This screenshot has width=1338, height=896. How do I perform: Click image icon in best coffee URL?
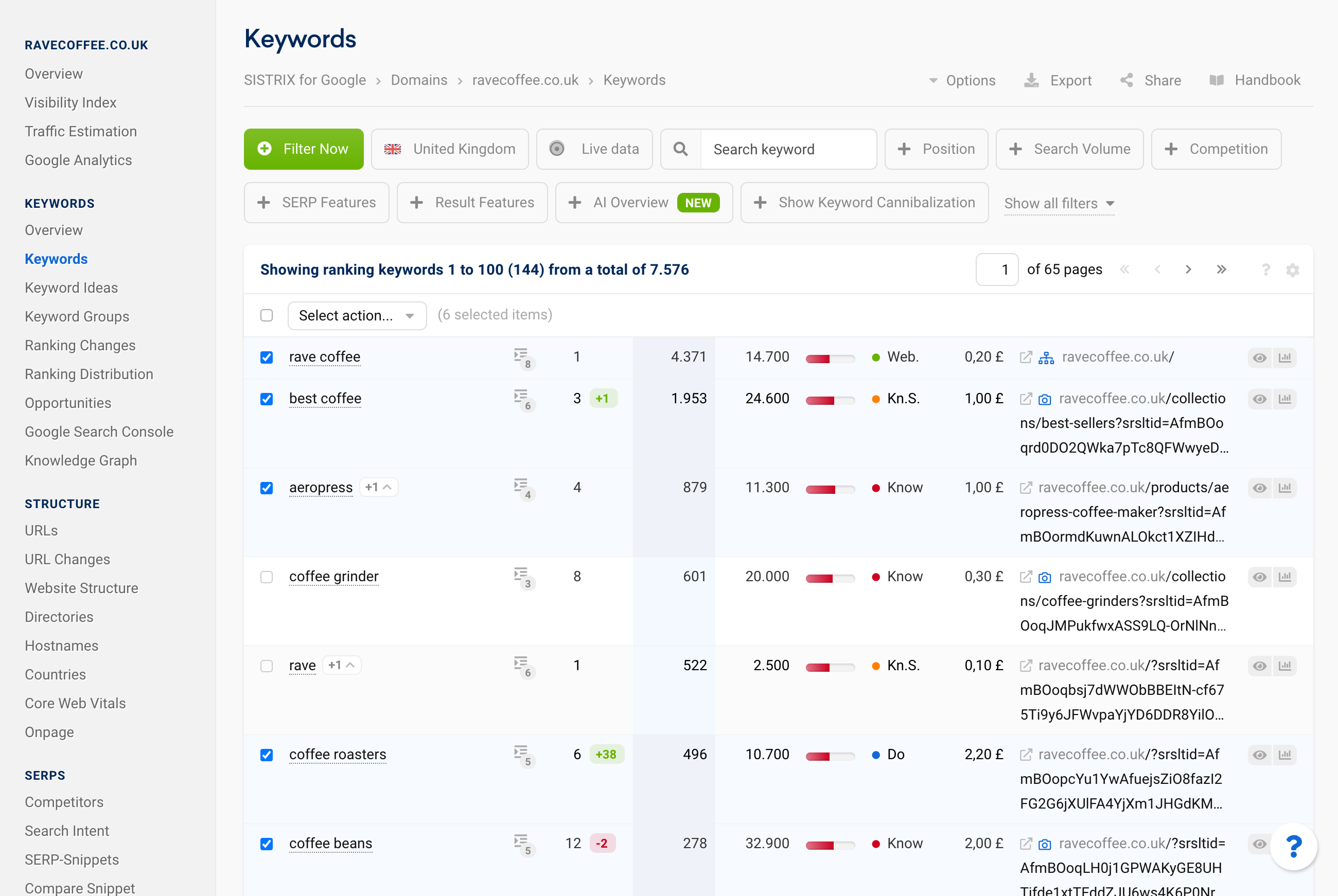pyautogui.click(x=1044, y=400)
